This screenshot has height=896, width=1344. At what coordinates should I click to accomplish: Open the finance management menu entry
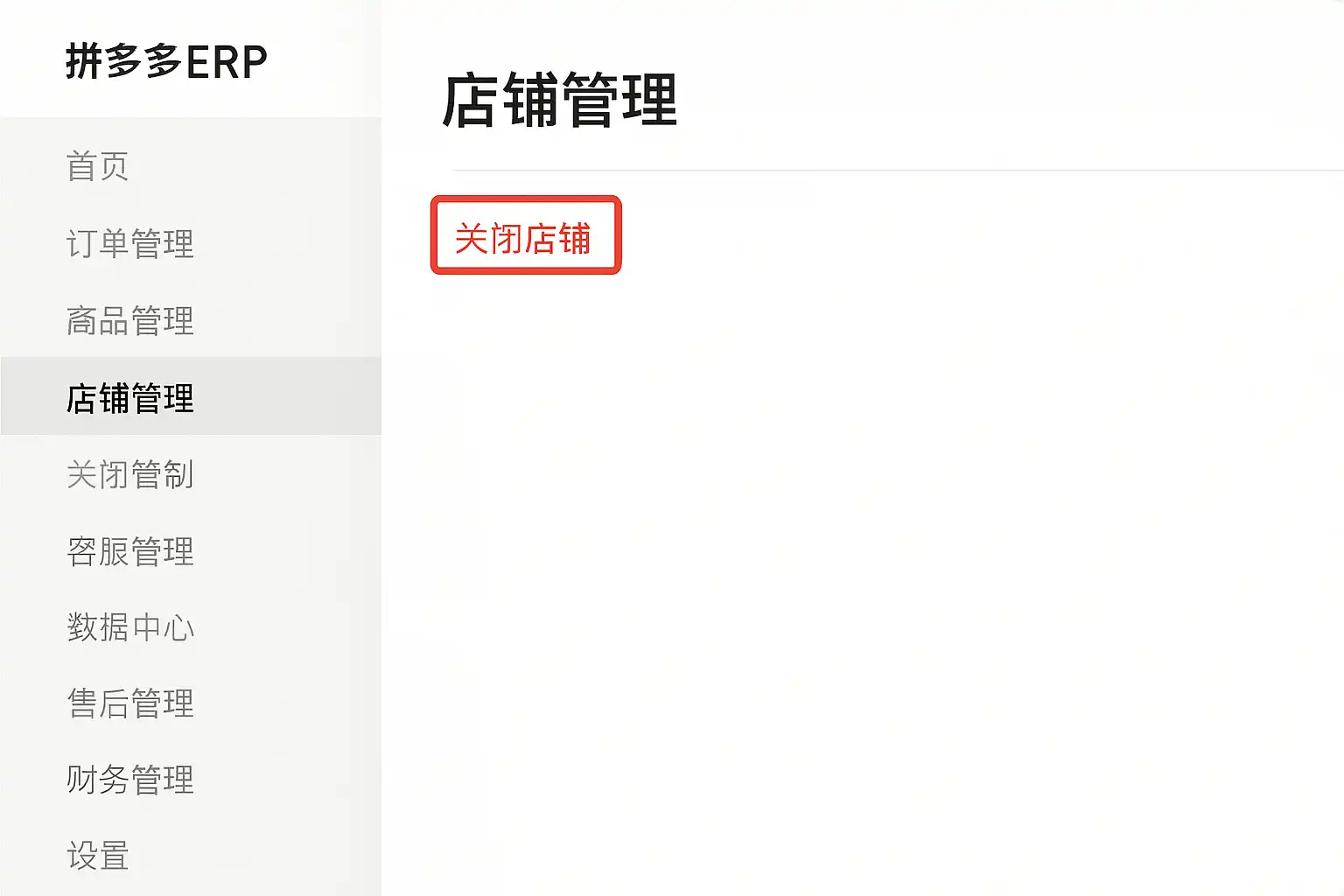tap(191, 779)
